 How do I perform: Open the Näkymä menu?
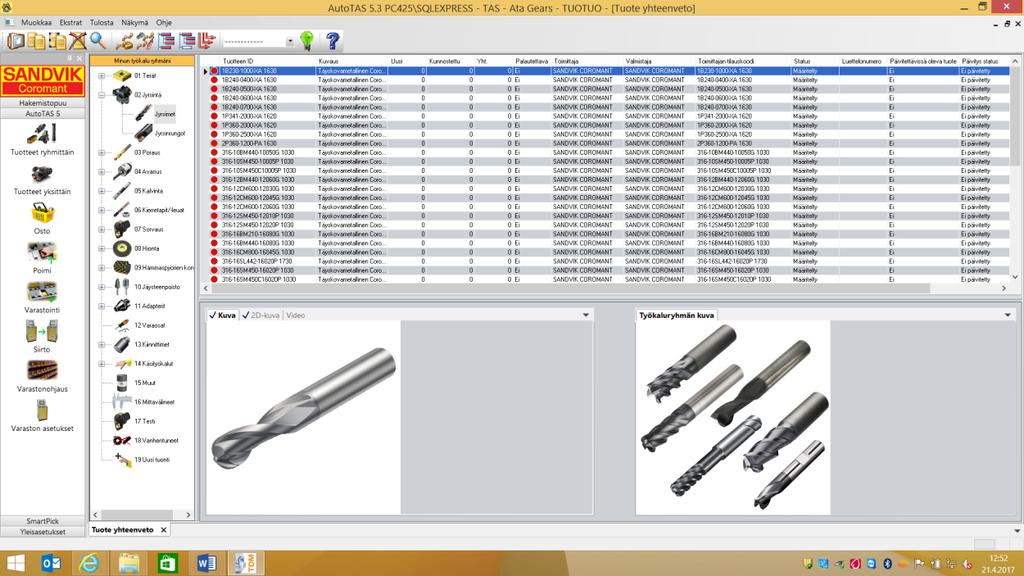(x=135, y=22)
